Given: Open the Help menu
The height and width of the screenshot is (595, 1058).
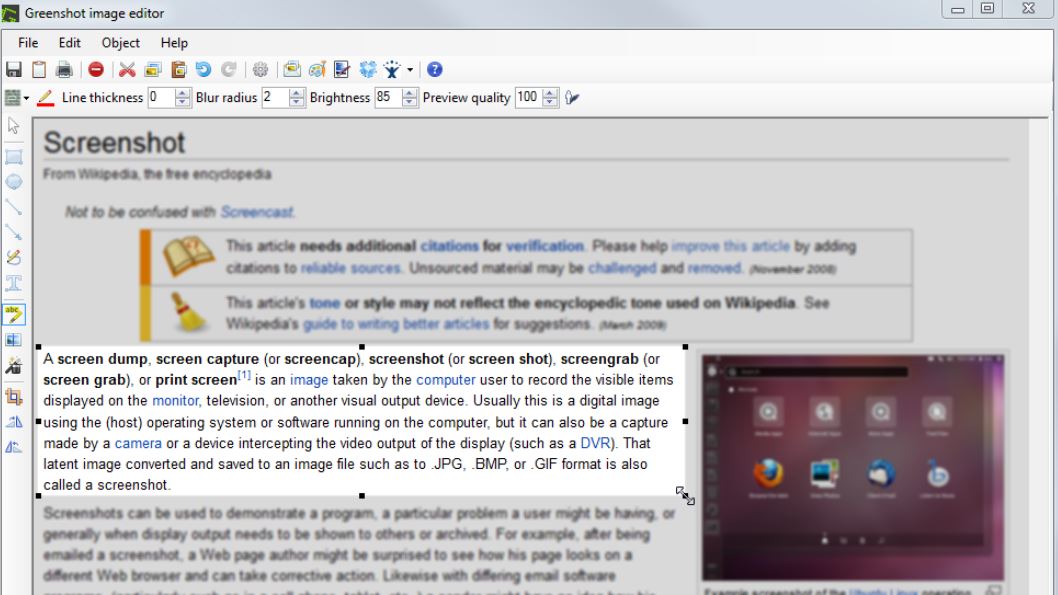Looking at the screenshot, I should pyautogui.click(x=174, y=42).
